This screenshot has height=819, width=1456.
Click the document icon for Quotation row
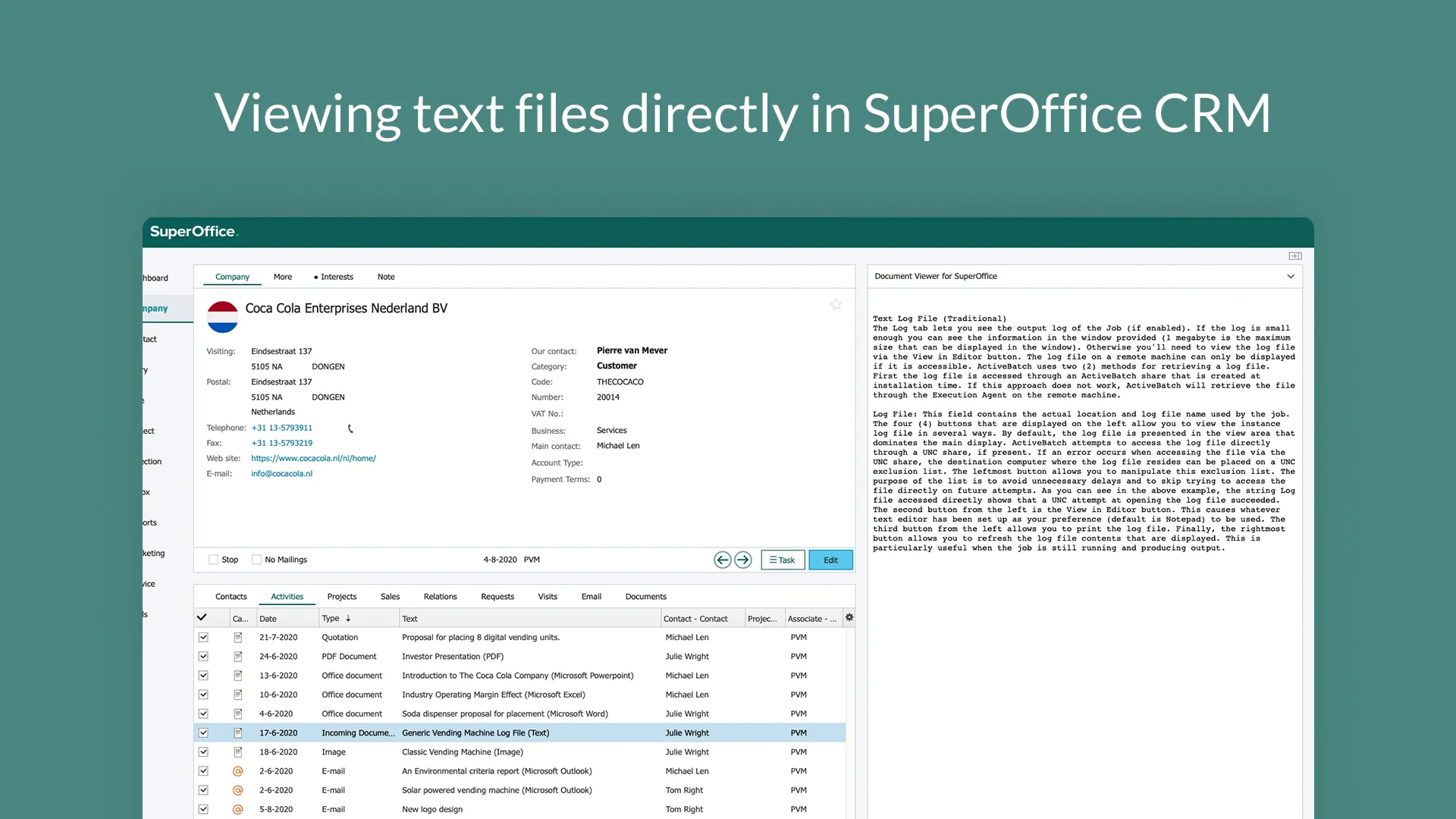click(x=237, y=638)
